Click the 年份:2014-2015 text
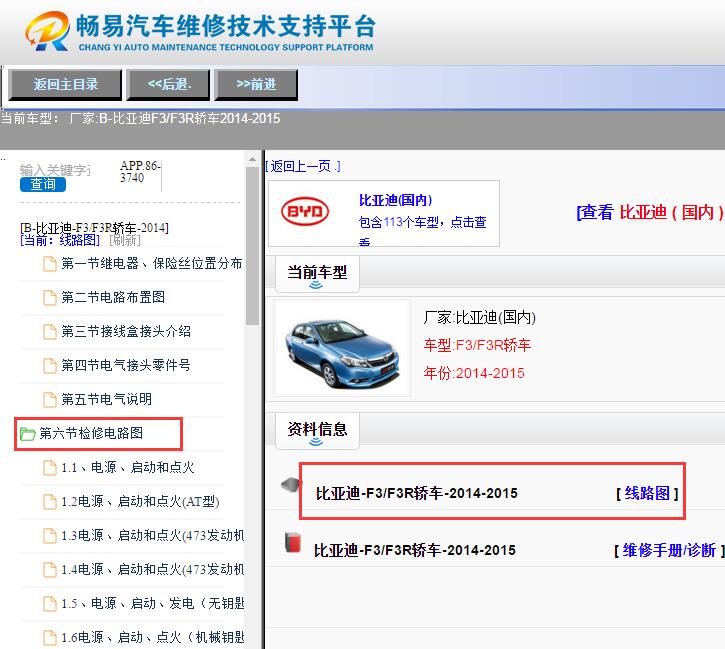 click(474, 373)
